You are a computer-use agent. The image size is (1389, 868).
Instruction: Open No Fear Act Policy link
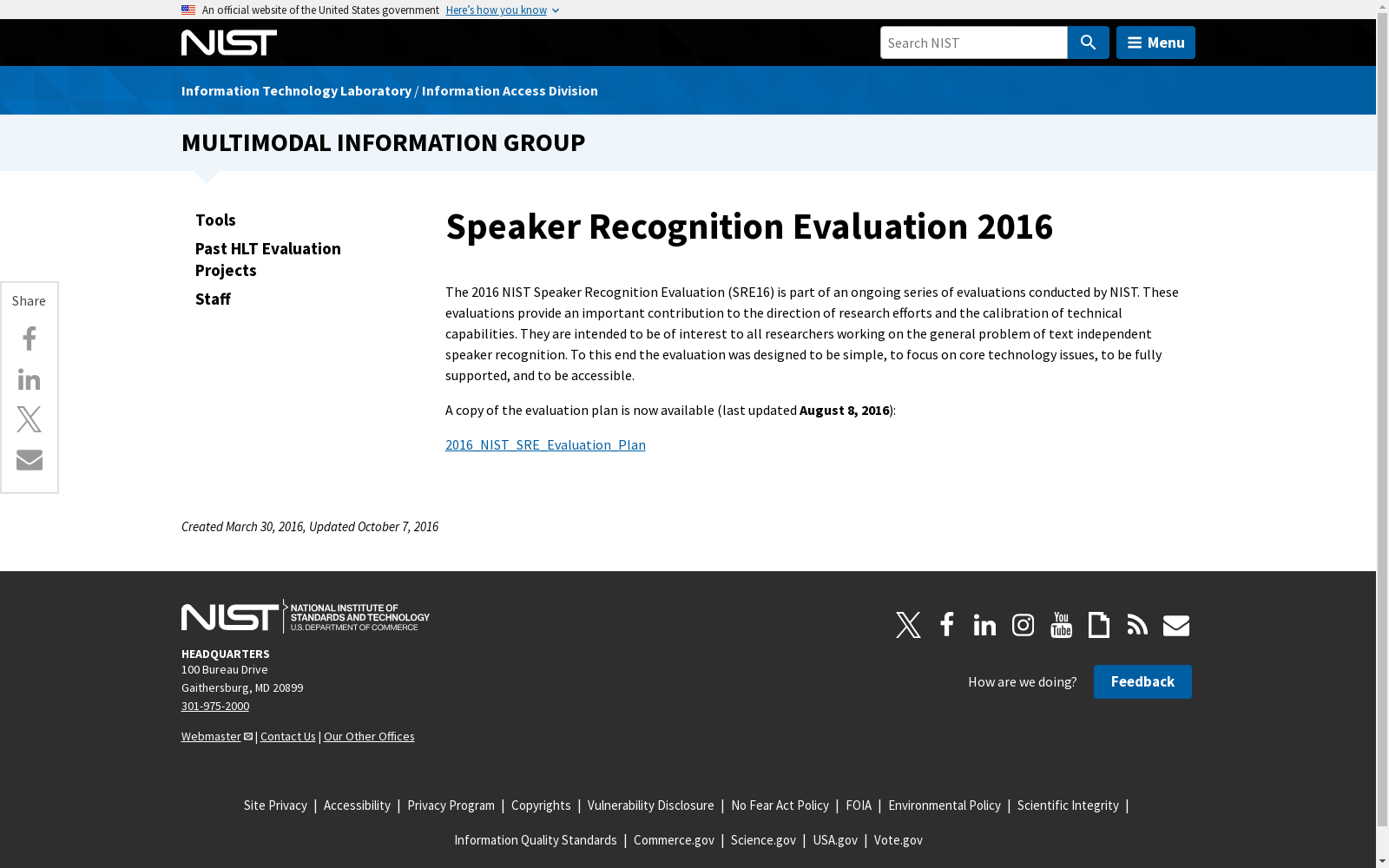point(780,806)
